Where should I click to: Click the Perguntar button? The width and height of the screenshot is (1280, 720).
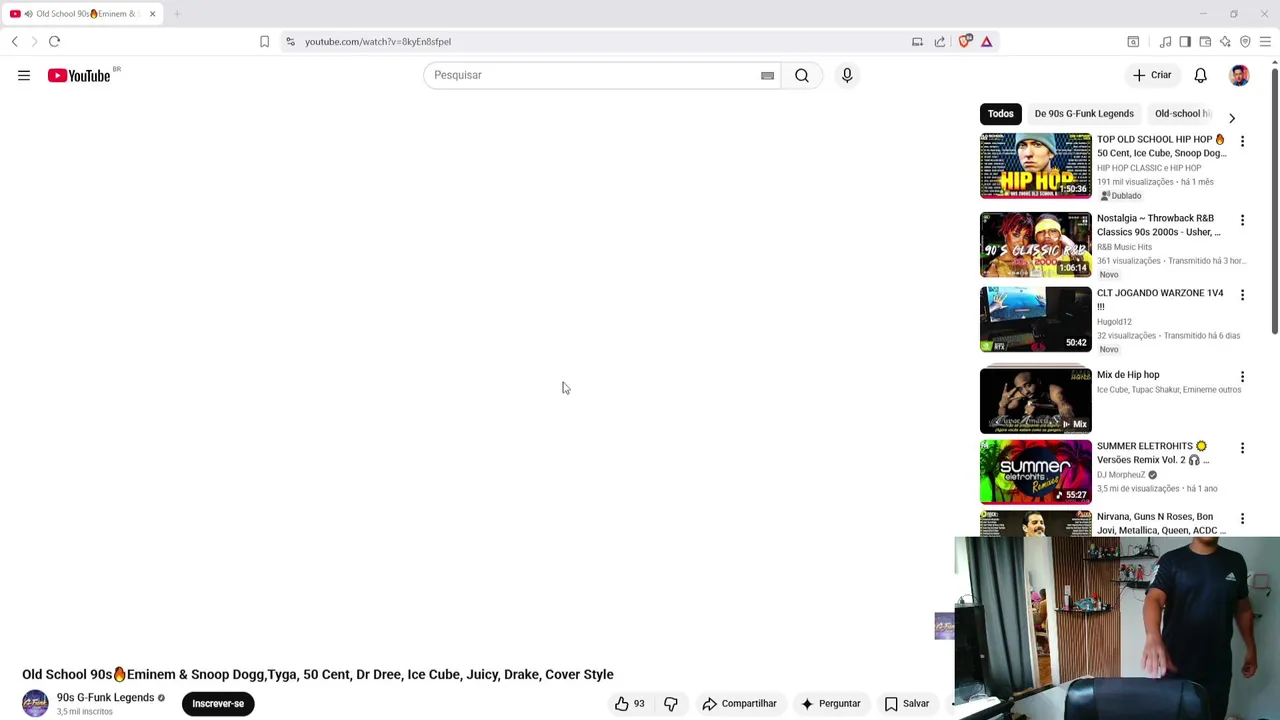830,704
